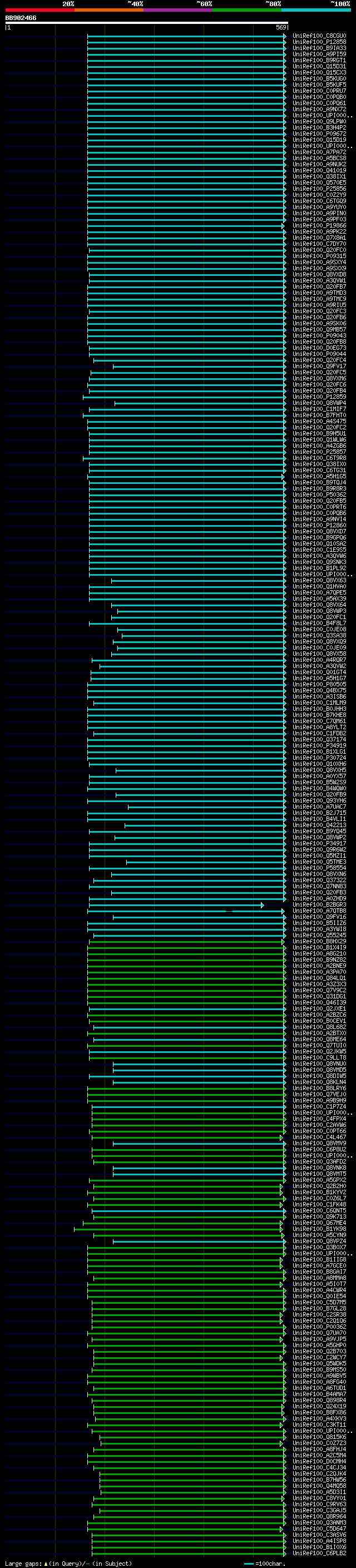Select the UniRef100_B5KUG0 label

click(319, 78)
